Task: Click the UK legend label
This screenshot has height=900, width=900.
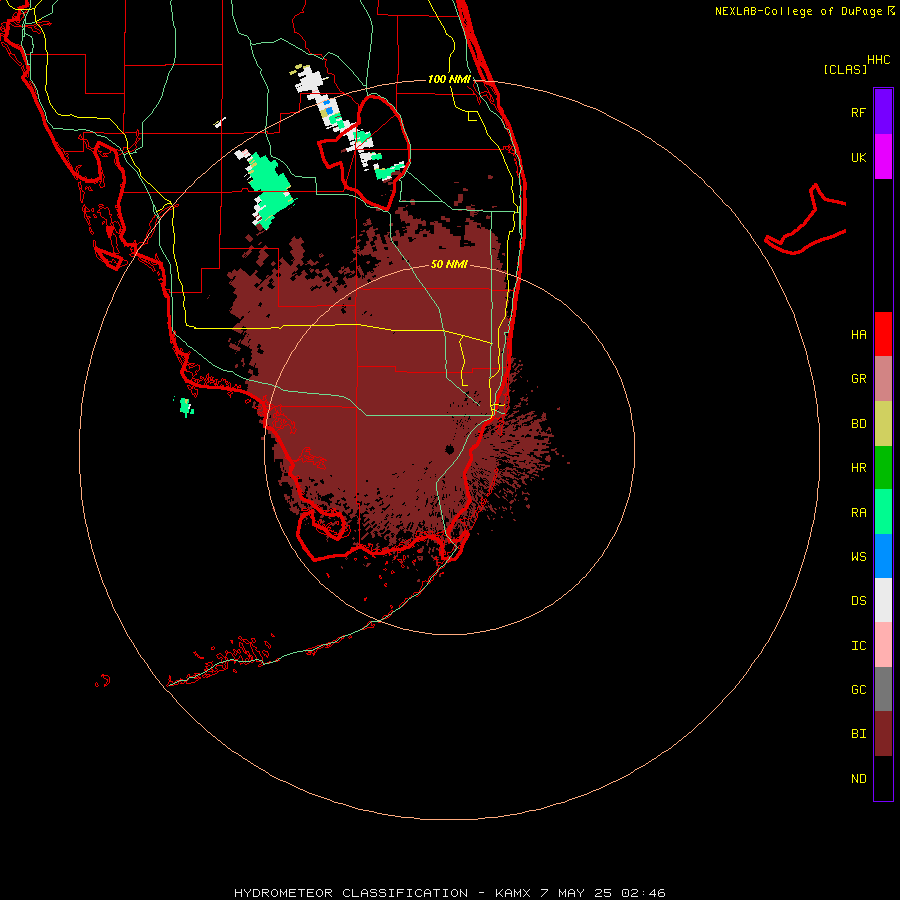Action: pos(858,157)
